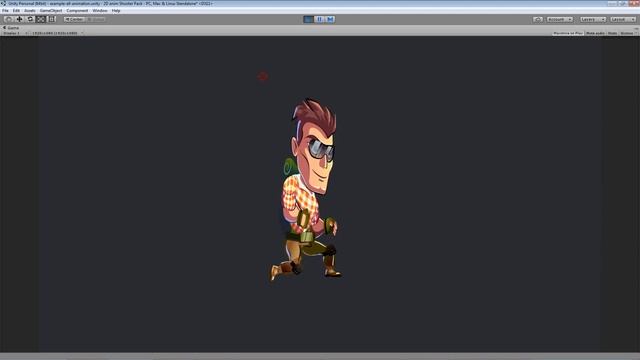The image size is (640, 360).
Task: Toggle pivot mode Center button
Action: [x=74, y=19]
